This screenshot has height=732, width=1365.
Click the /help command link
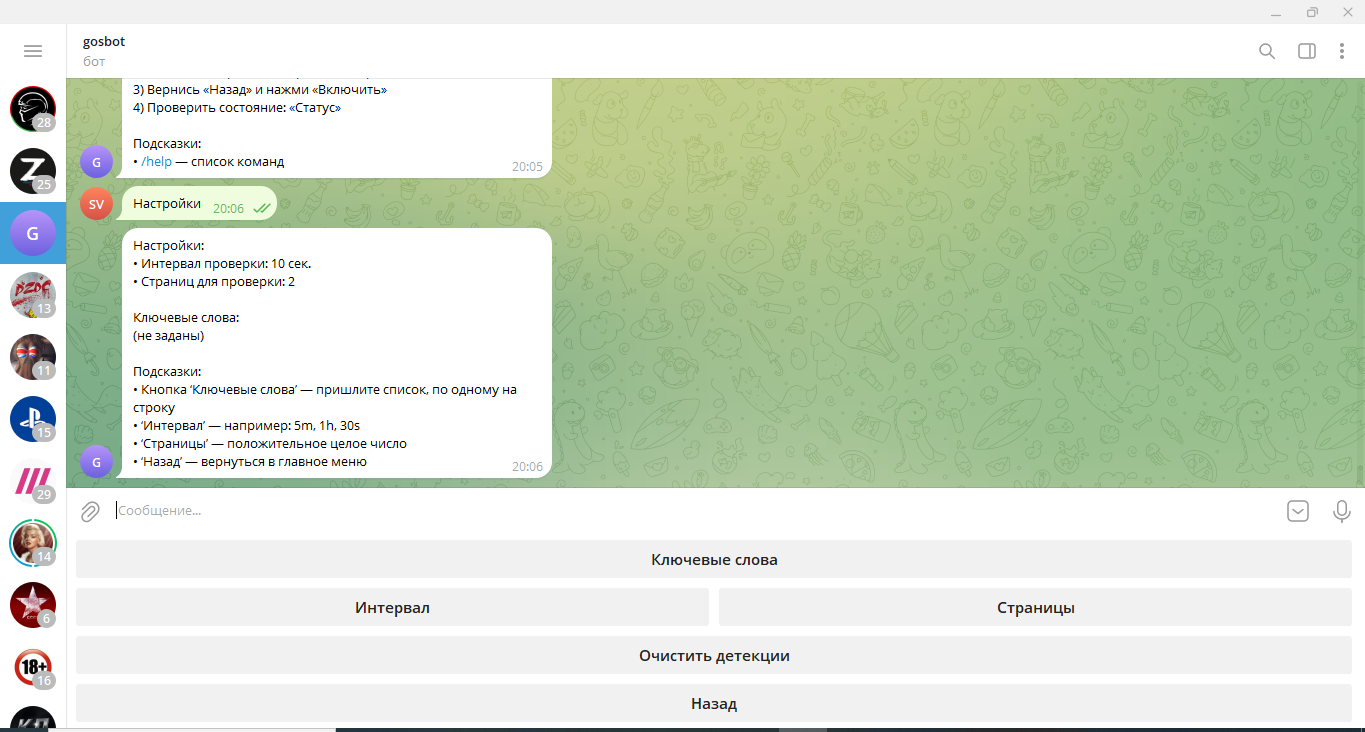[156, 161]
